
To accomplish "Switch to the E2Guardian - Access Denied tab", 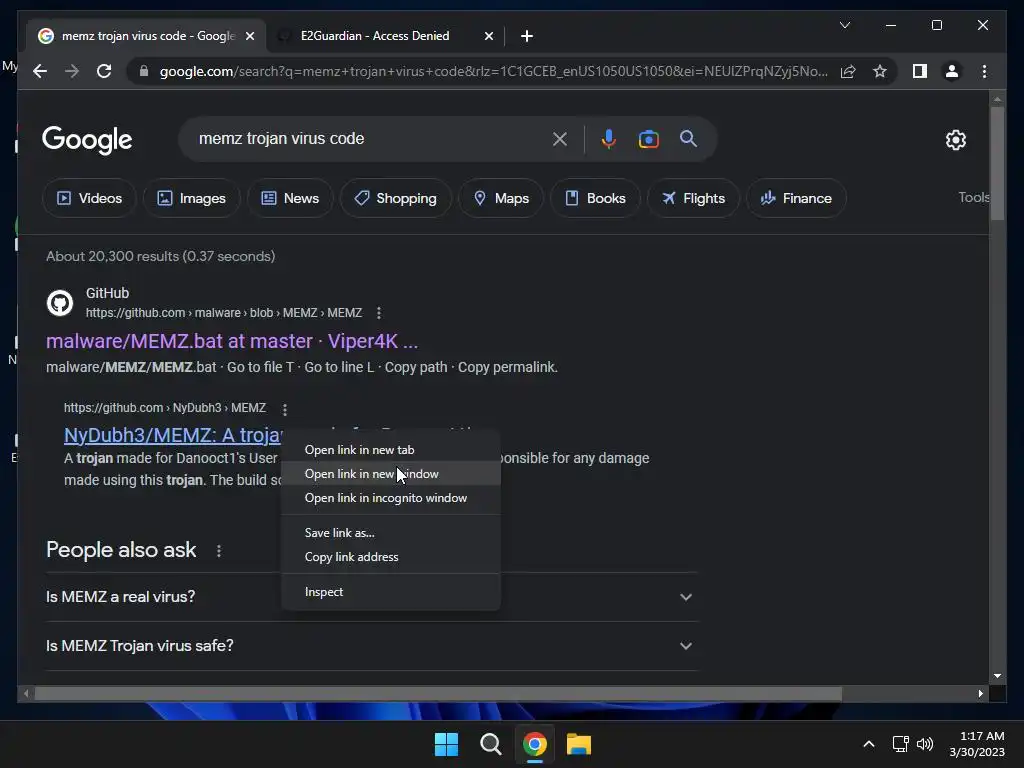I will tap(385, 36).
